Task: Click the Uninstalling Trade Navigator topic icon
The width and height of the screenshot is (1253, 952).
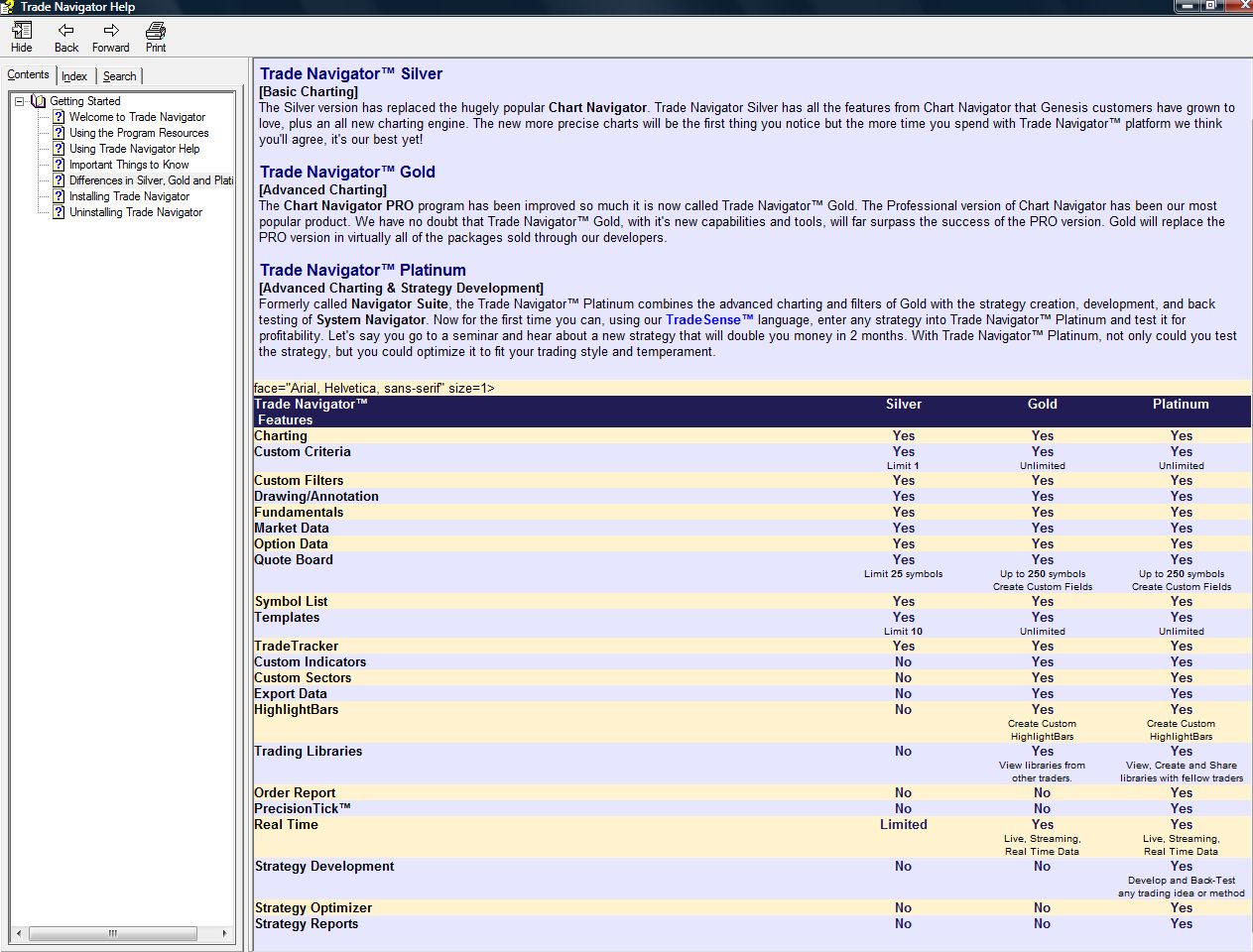Action: click(x=59, y=212)
